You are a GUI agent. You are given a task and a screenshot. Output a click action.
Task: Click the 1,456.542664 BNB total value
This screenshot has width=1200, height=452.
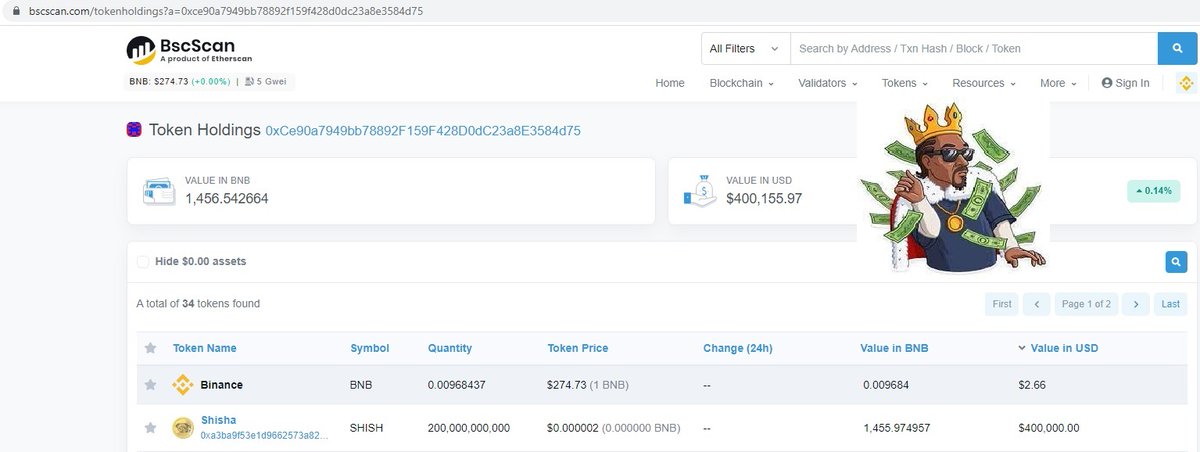point(227,198)
